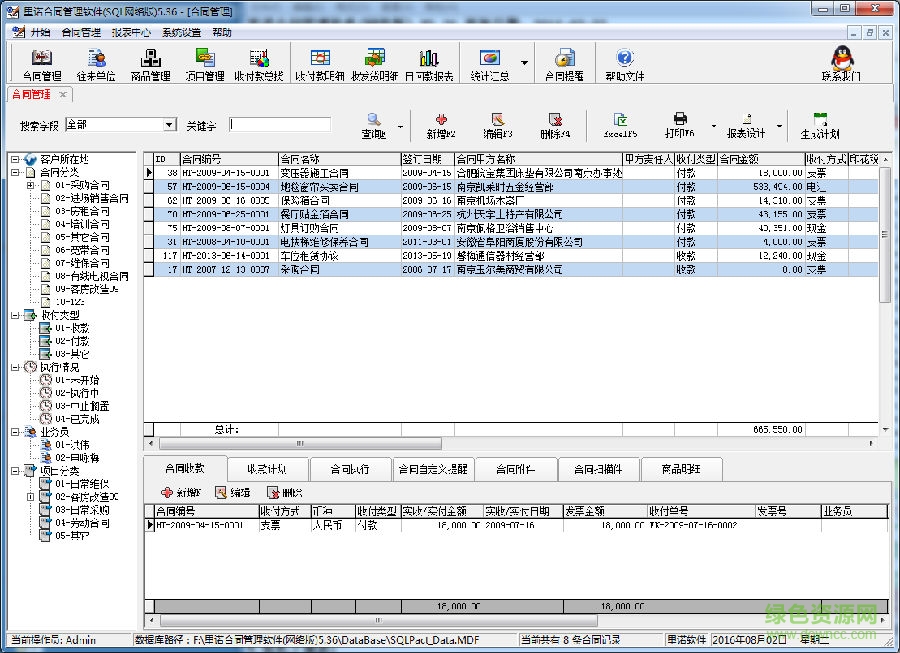Open the 搜索字段 dropdown list
The width and height of the screenshot is (900, 653).
point(169,125)
